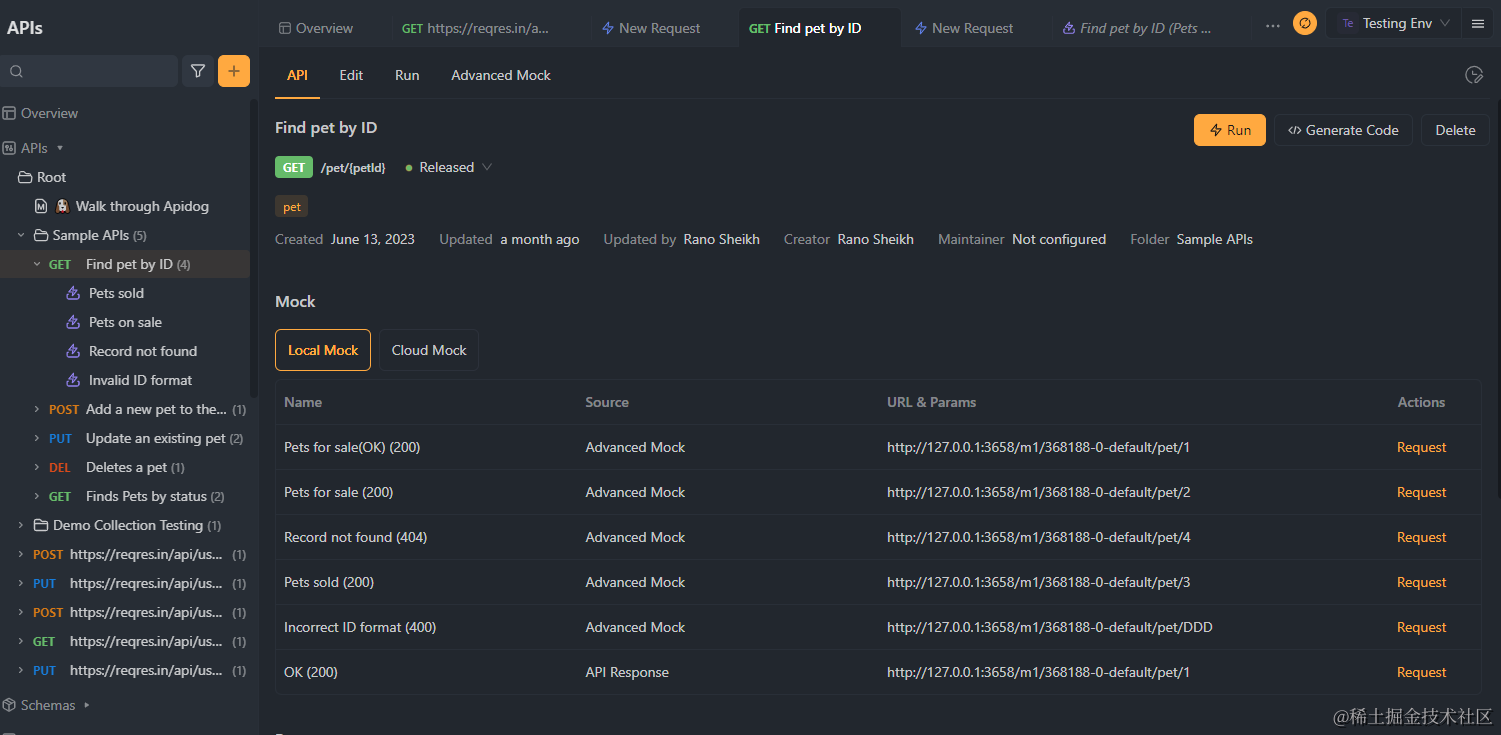
Task: Click the orange plus icon to add new API
Action: pos(233,71)
